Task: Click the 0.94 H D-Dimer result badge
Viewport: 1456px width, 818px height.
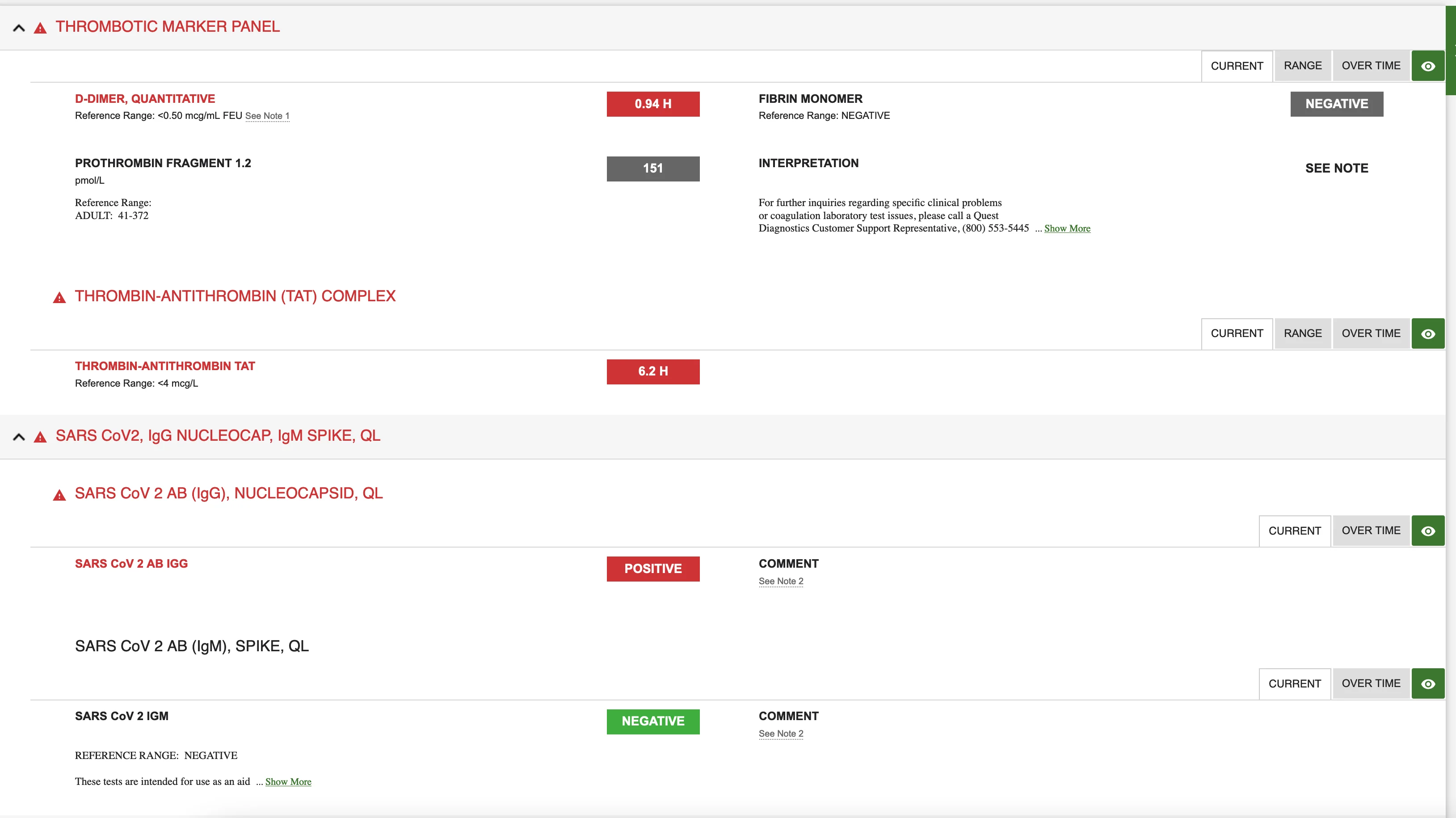Action: pos(653,104)
